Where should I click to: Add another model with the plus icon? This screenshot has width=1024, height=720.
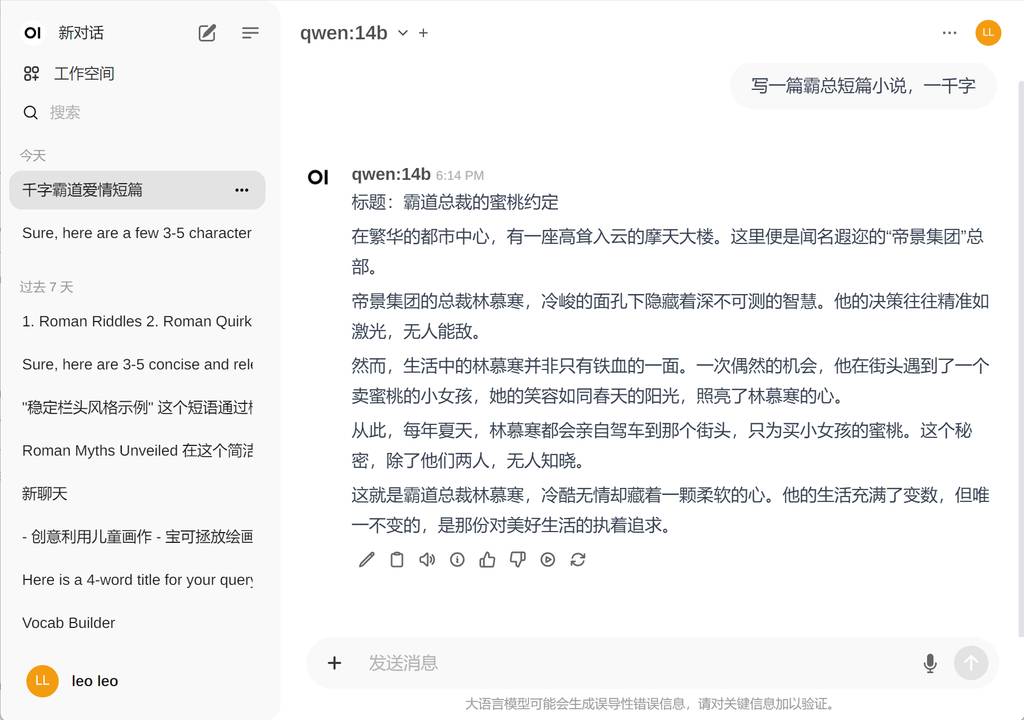(x=423, y=33)
